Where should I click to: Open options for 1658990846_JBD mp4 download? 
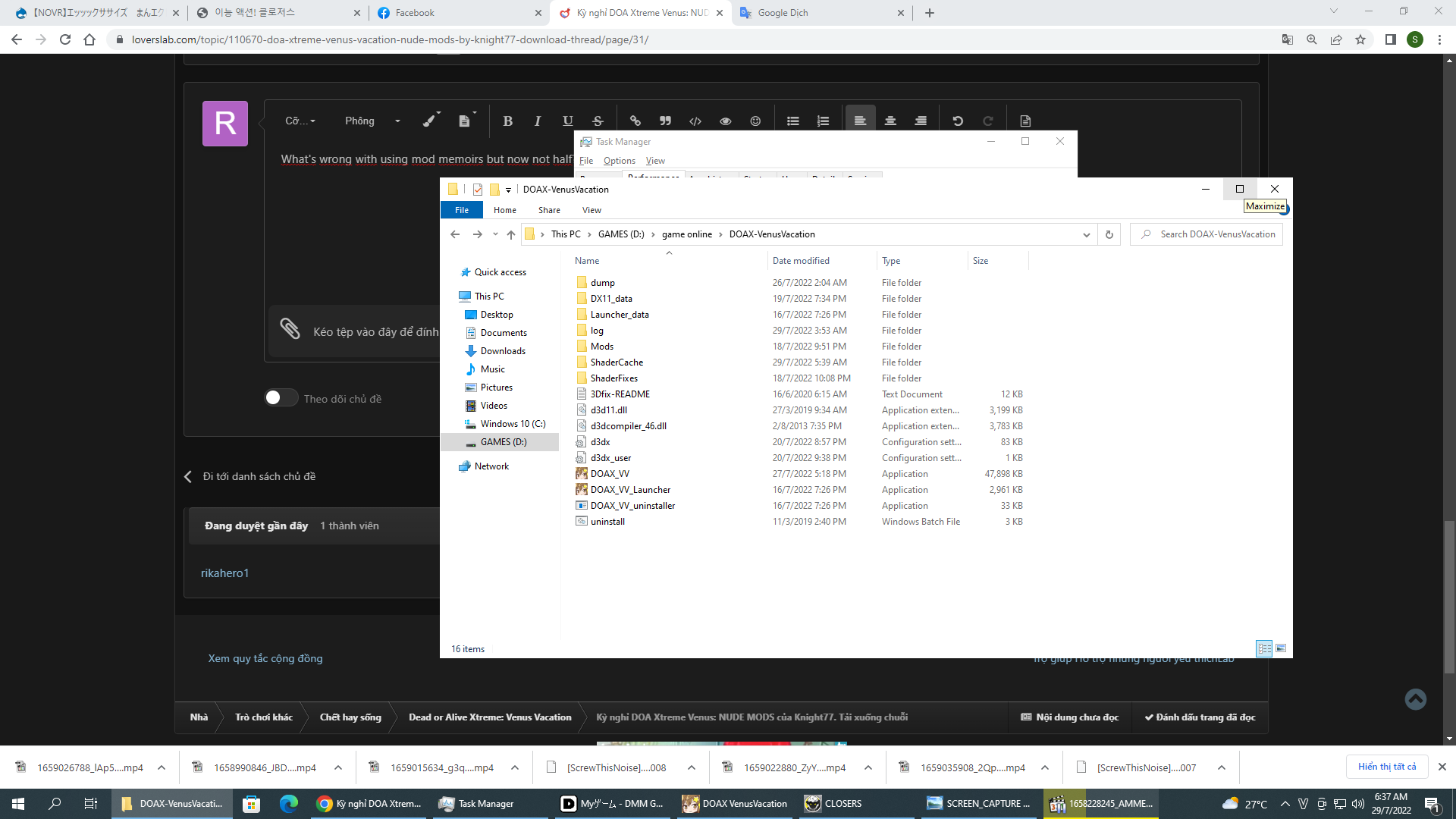point(338,767)
